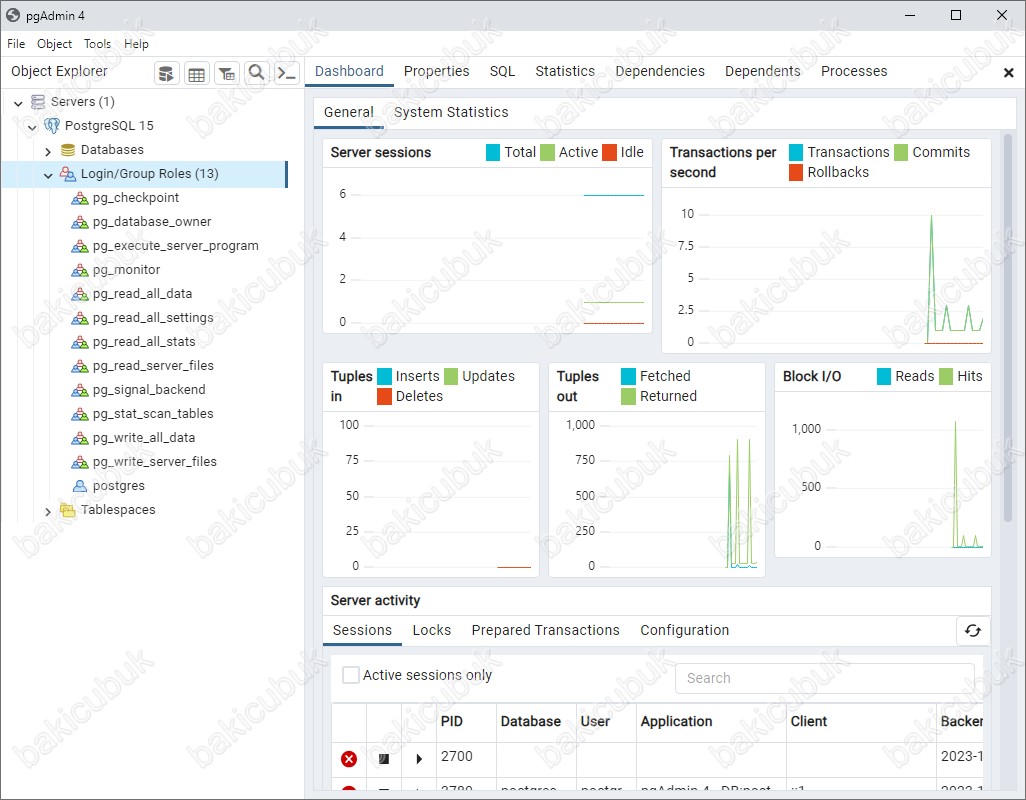Open the File menu

16,44
